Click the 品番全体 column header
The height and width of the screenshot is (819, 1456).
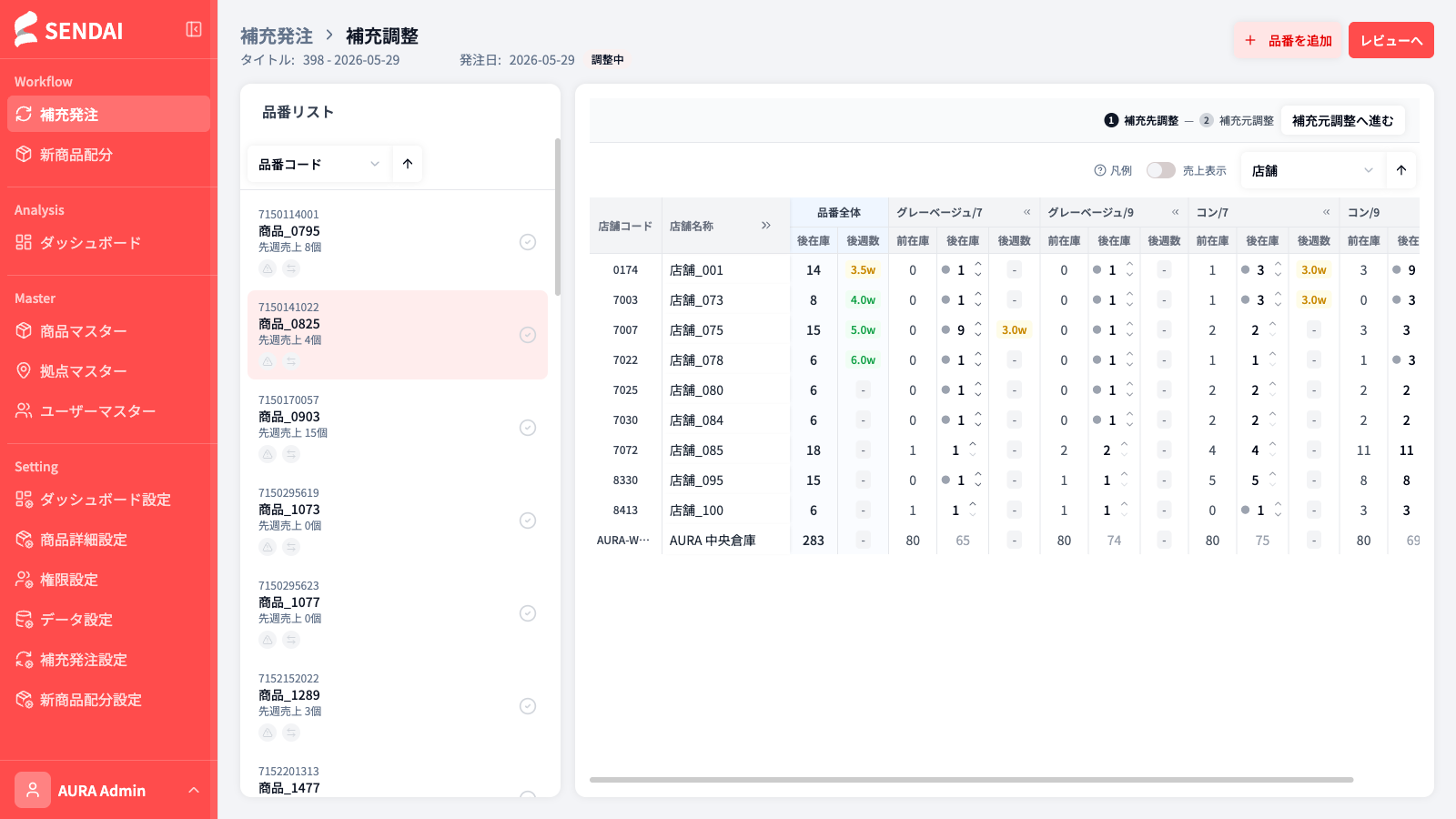(839, 212)
